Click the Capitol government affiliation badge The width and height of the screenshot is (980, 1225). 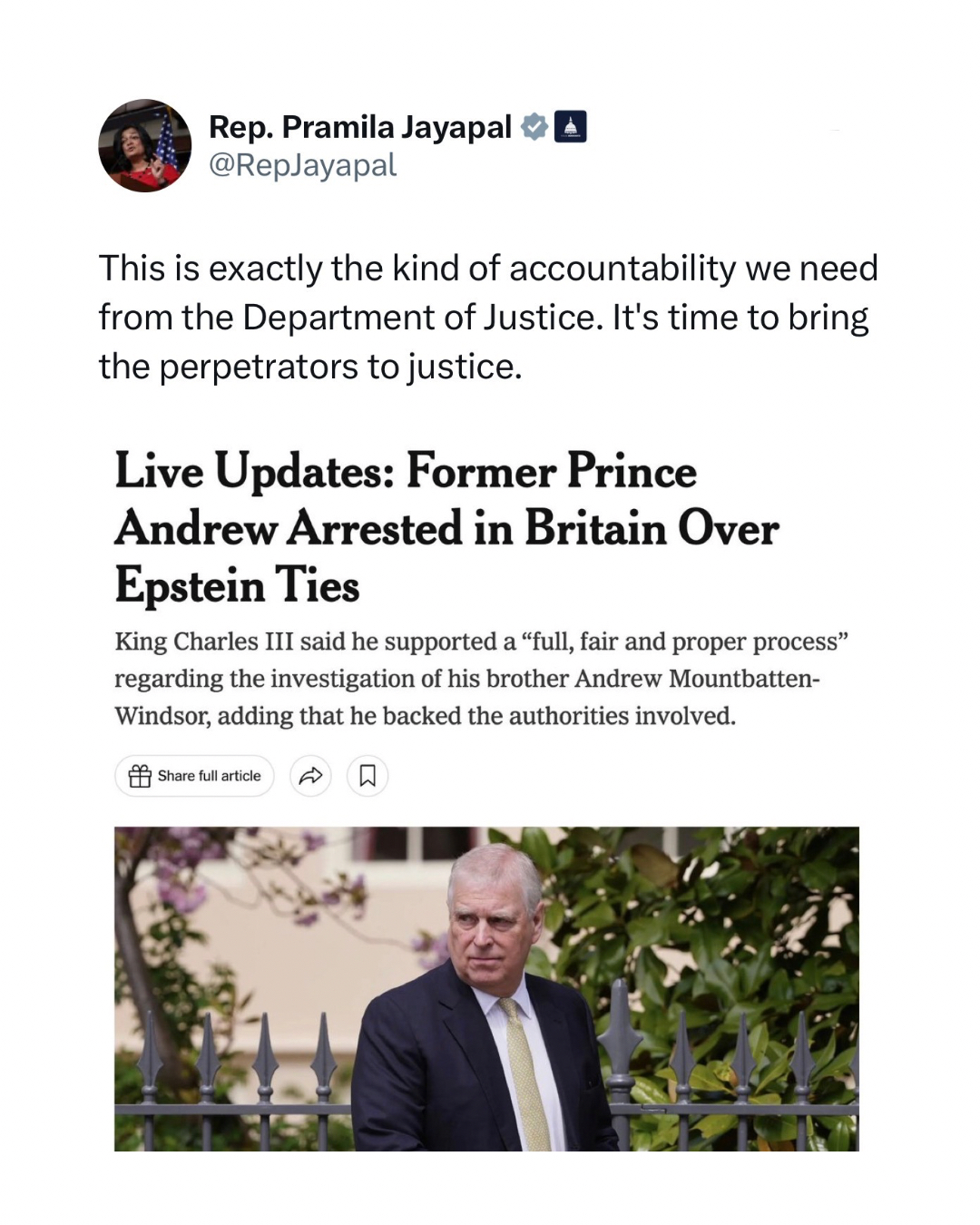570,128
